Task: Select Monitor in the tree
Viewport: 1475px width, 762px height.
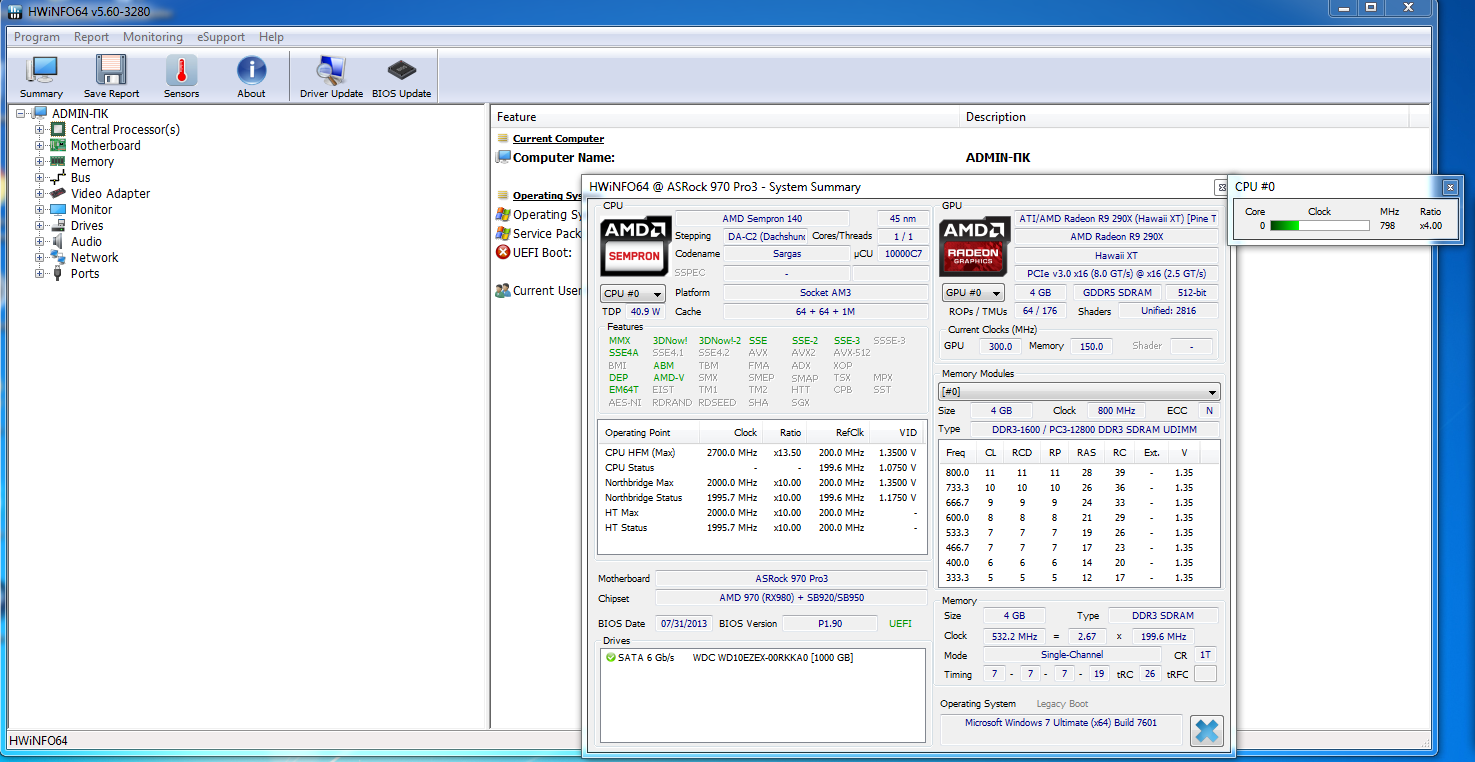Action: 91,209
